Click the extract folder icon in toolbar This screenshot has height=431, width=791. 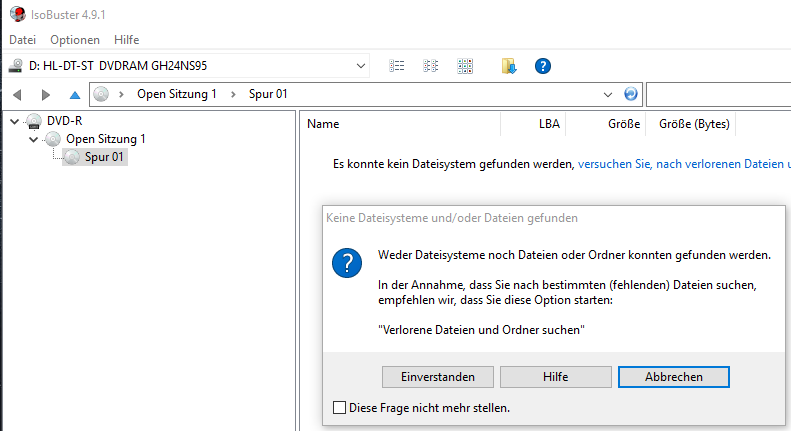pos(508,66)
